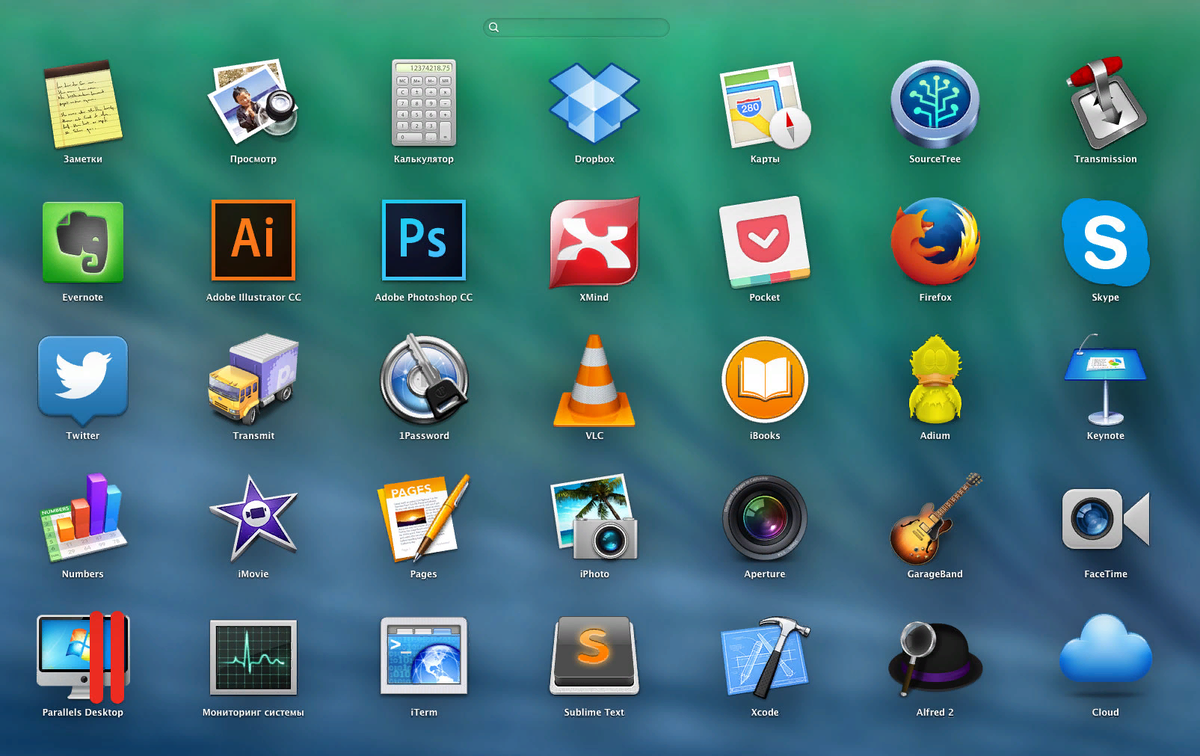This screenshot has width=1200, height=756.
Task: Open Xcode
Action: (x=765, y=657)
